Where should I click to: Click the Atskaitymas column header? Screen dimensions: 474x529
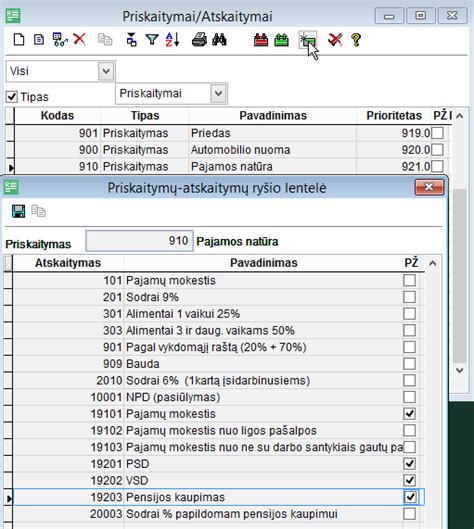68,263
